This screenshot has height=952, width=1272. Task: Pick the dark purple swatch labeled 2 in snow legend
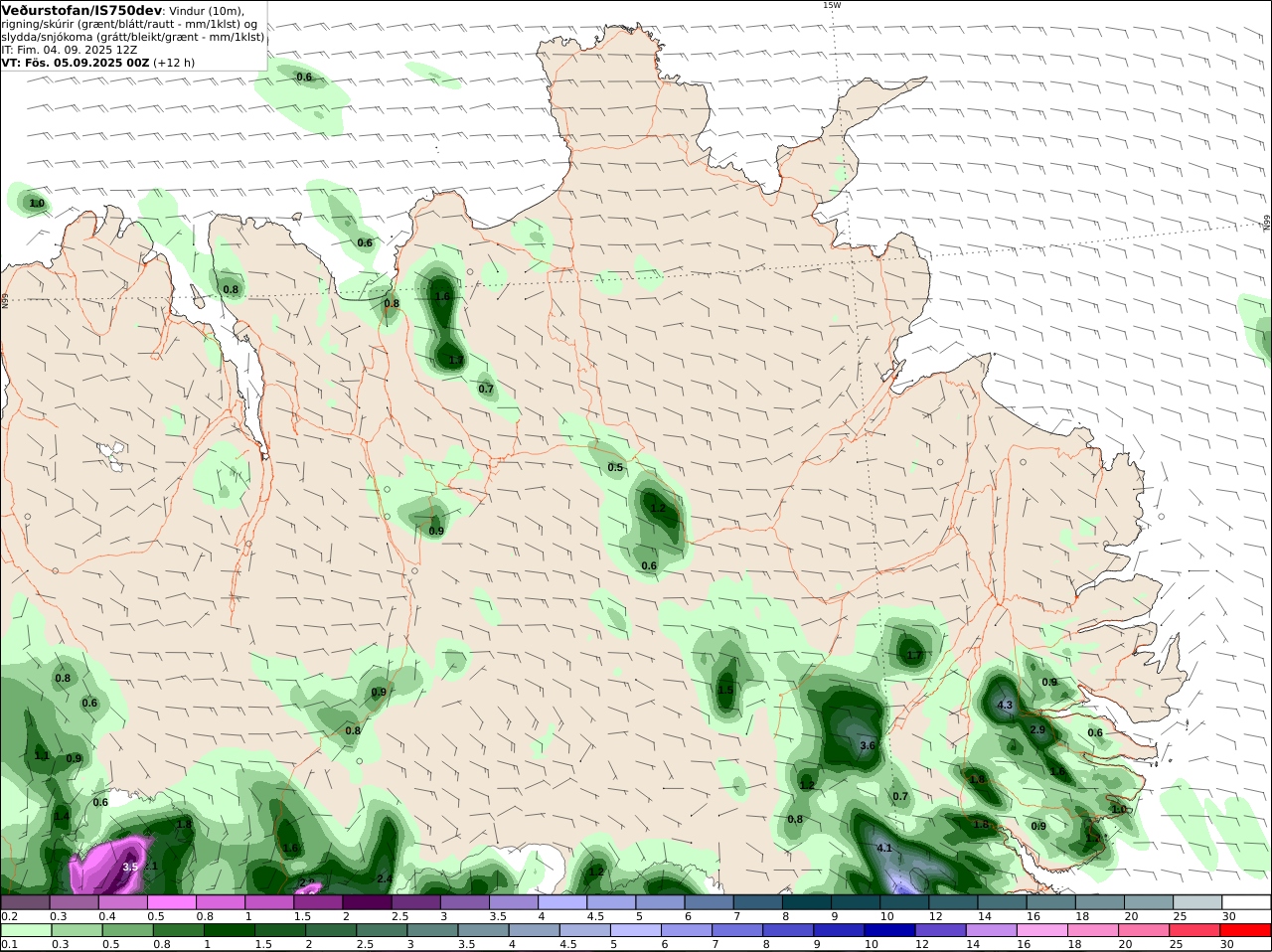tap(366, 902)
